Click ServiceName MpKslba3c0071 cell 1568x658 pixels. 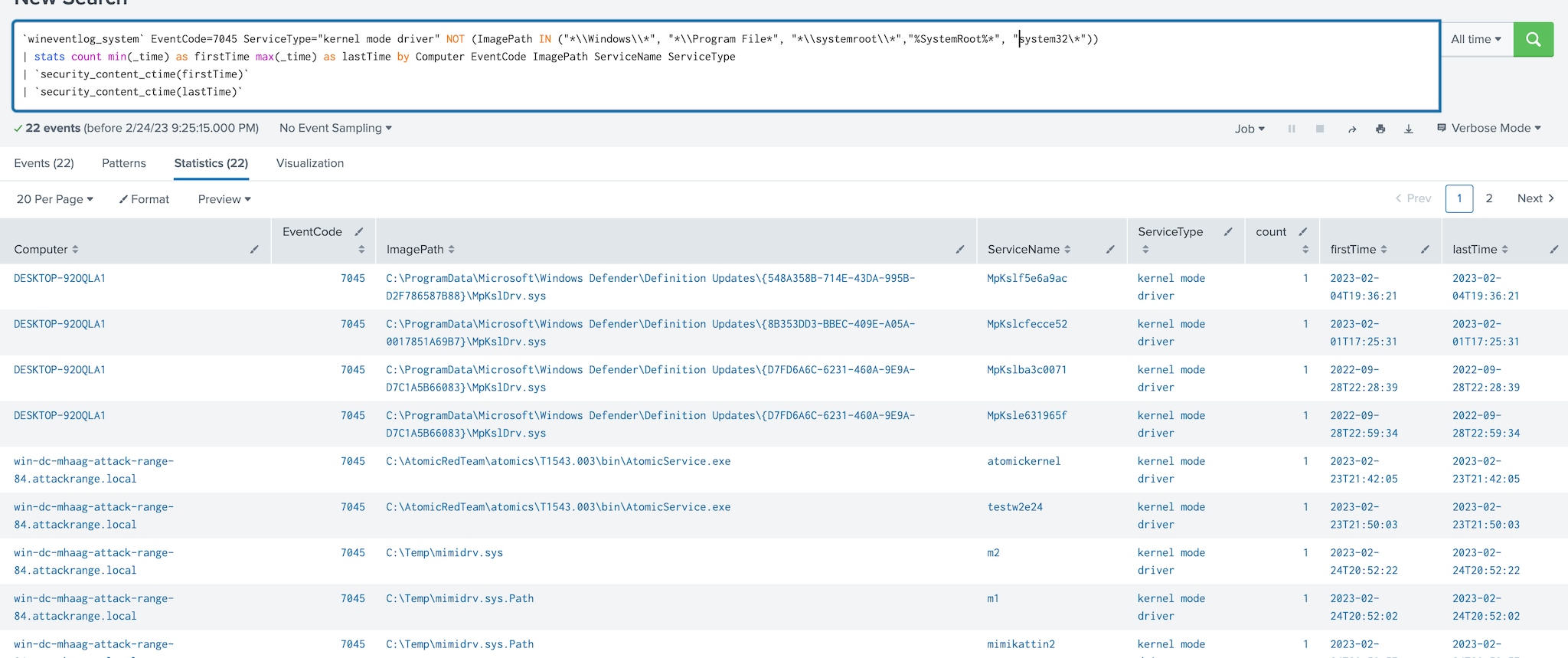pyautogui.click(x=1027, y=370)
